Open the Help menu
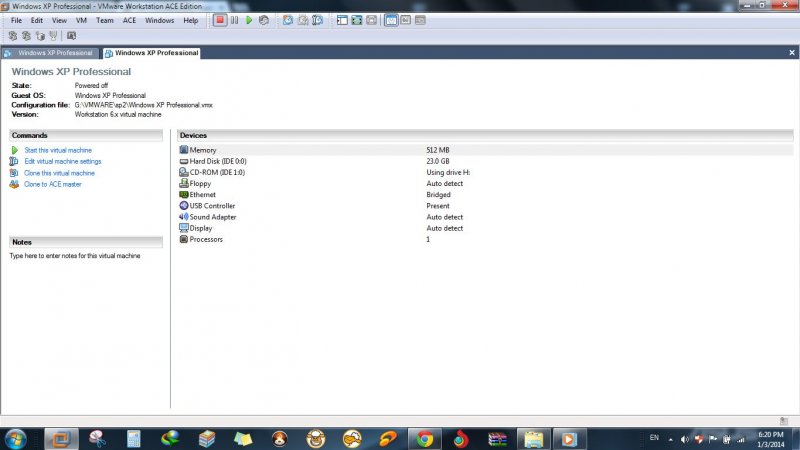 (x=190, y=20)
